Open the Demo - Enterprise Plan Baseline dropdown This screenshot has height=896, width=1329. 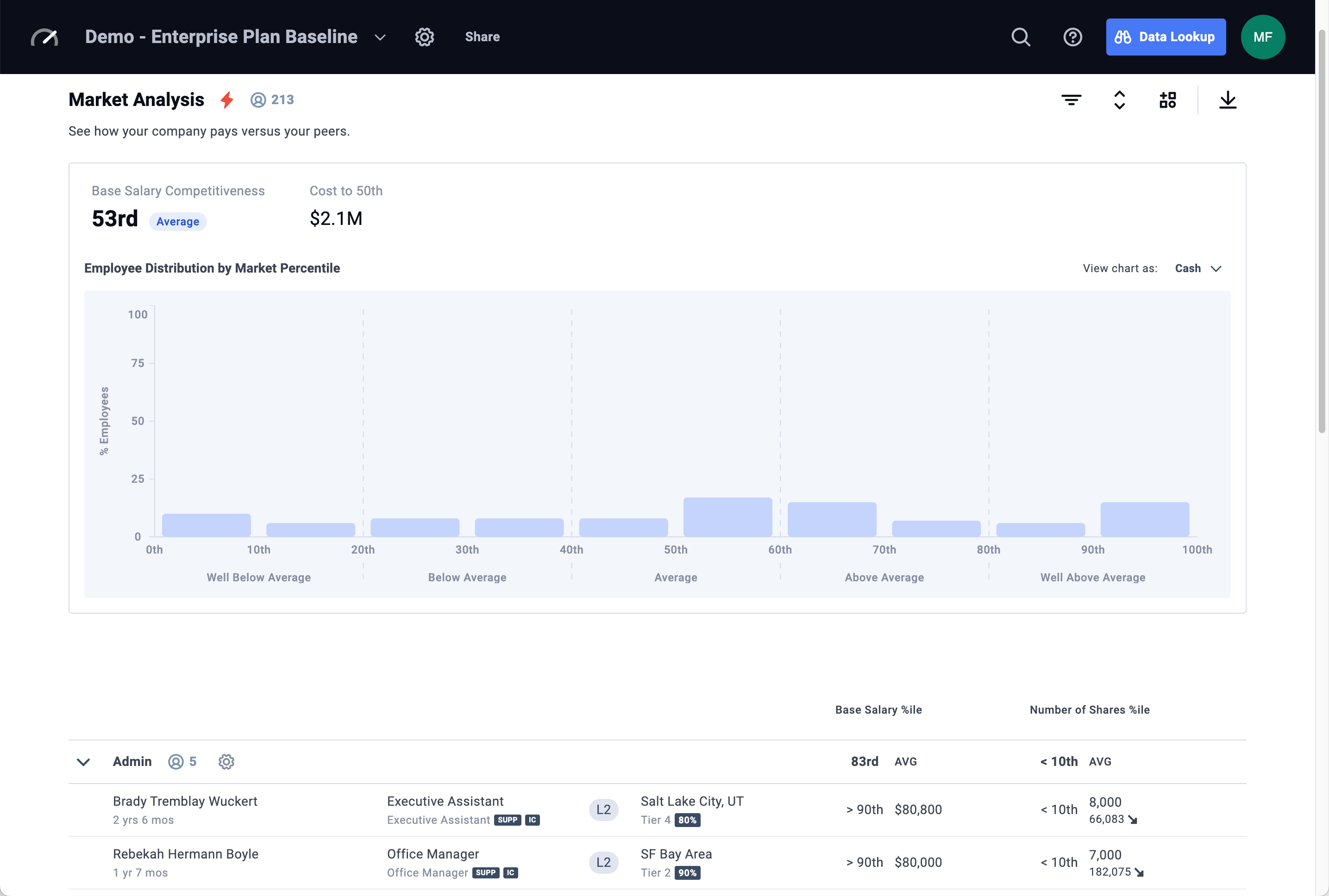pos(380,37)
